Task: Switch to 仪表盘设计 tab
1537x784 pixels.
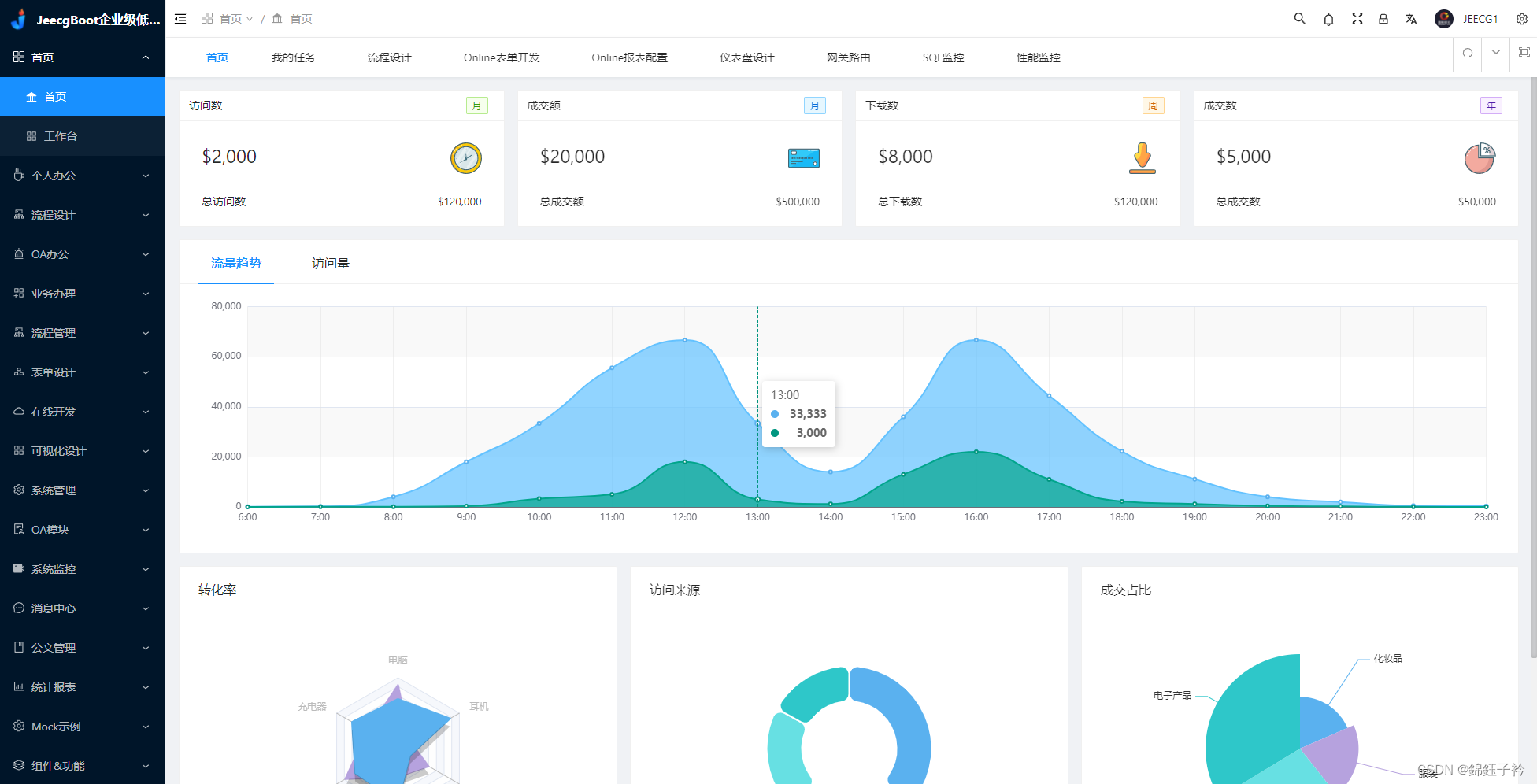Action: (747, 57)
